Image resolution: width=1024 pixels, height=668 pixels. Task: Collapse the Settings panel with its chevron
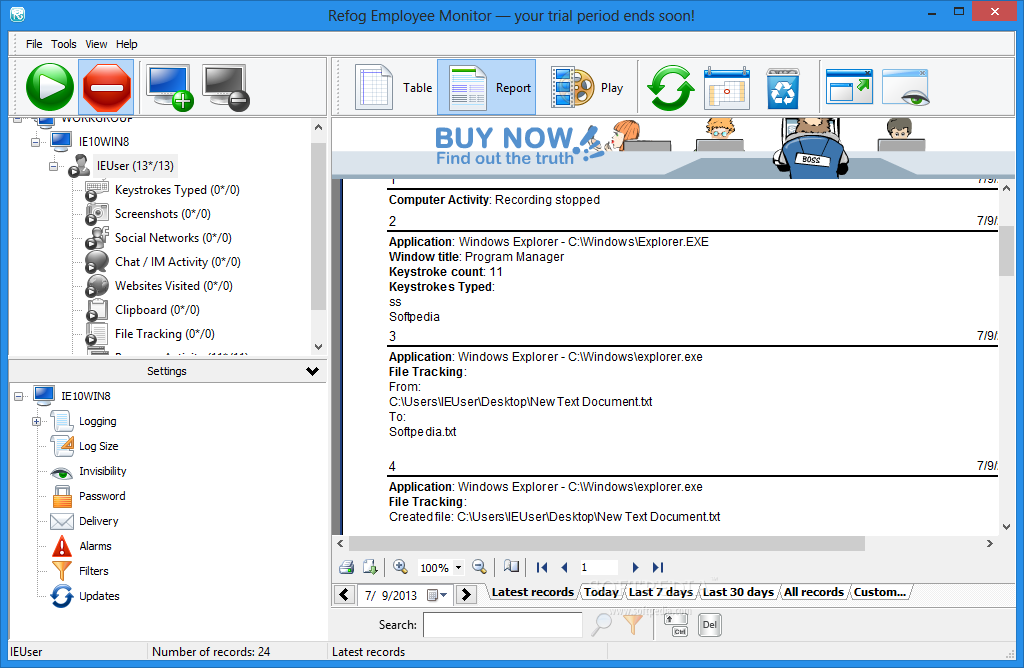coord(312,371)
